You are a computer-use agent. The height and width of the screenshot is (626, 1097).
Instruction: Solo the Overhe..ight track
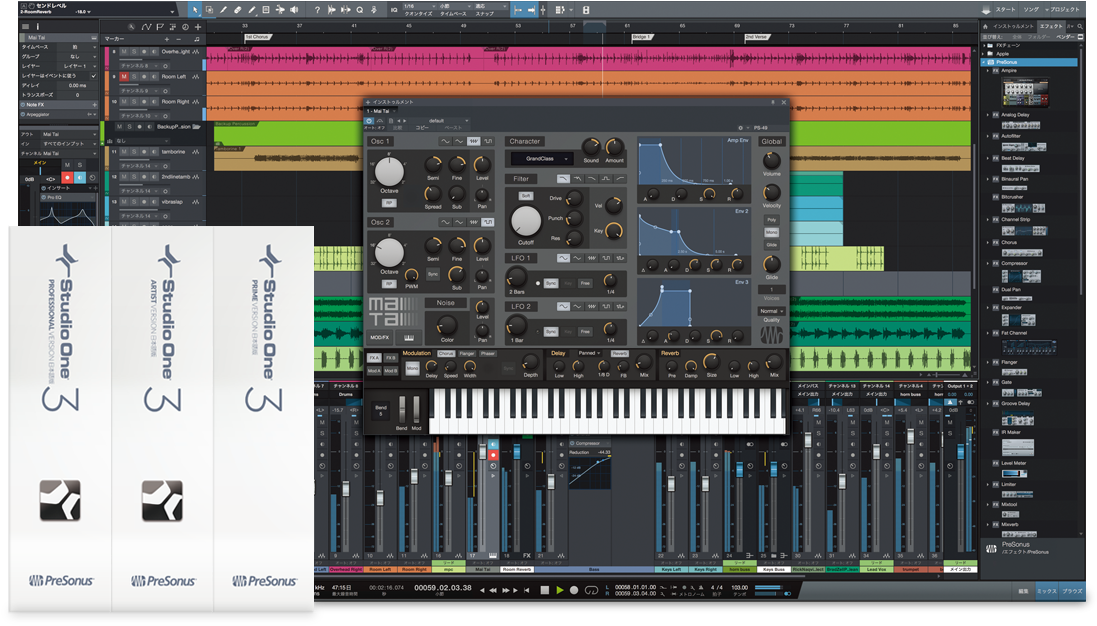134,52
